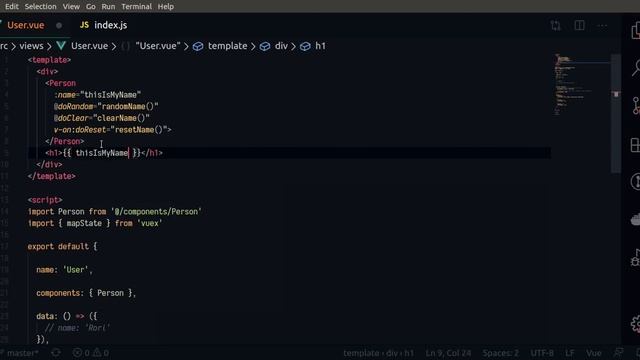This screenshot has width=640, height=360.
Task: Open the Help menu
Action: pyautogui.click(x=166, y=7)
